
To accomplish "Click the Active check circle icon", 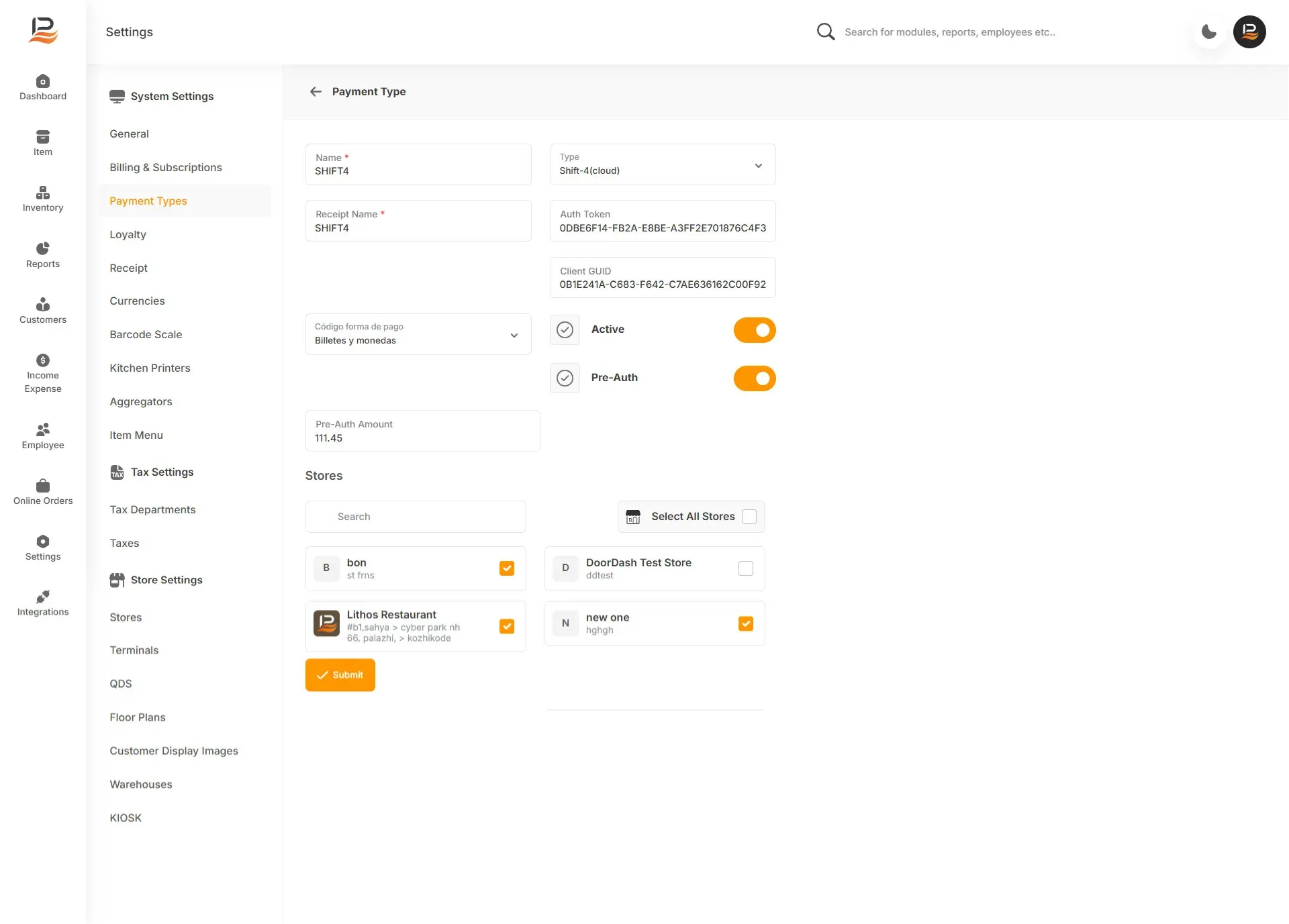I will click(x=565, y=329).
